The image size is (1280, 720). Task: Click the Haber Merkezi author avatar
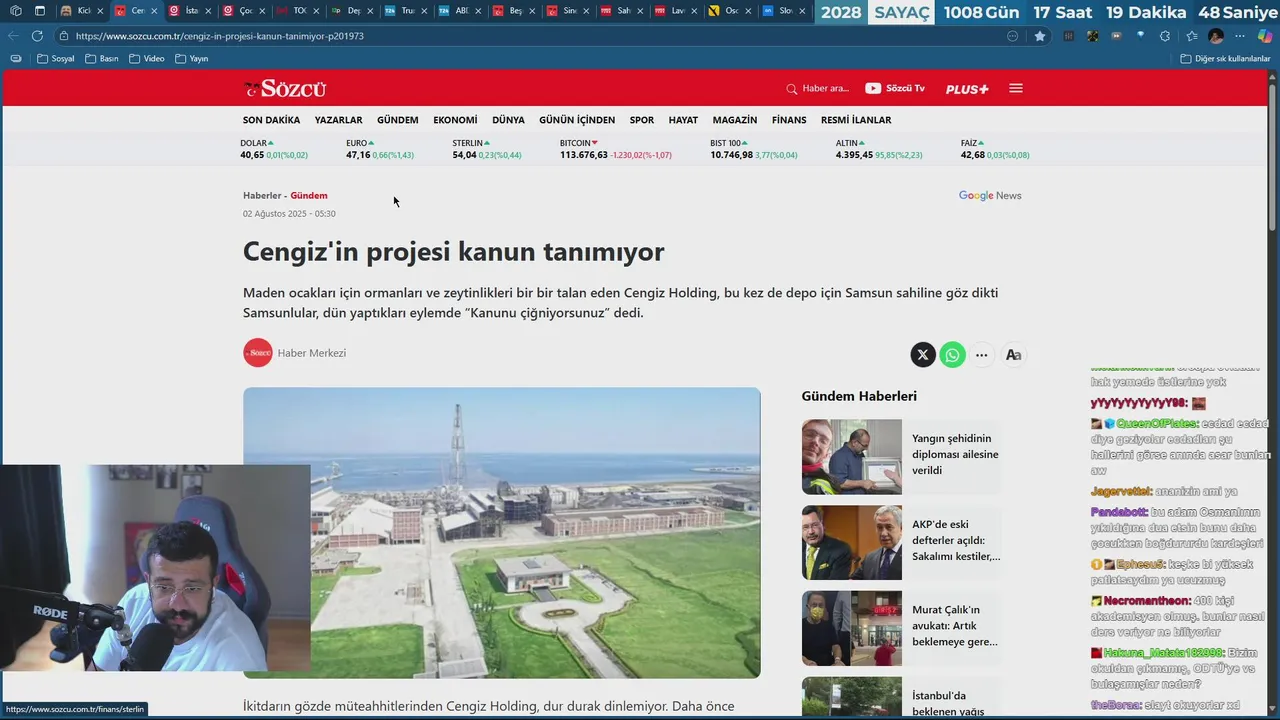point(258,353)
